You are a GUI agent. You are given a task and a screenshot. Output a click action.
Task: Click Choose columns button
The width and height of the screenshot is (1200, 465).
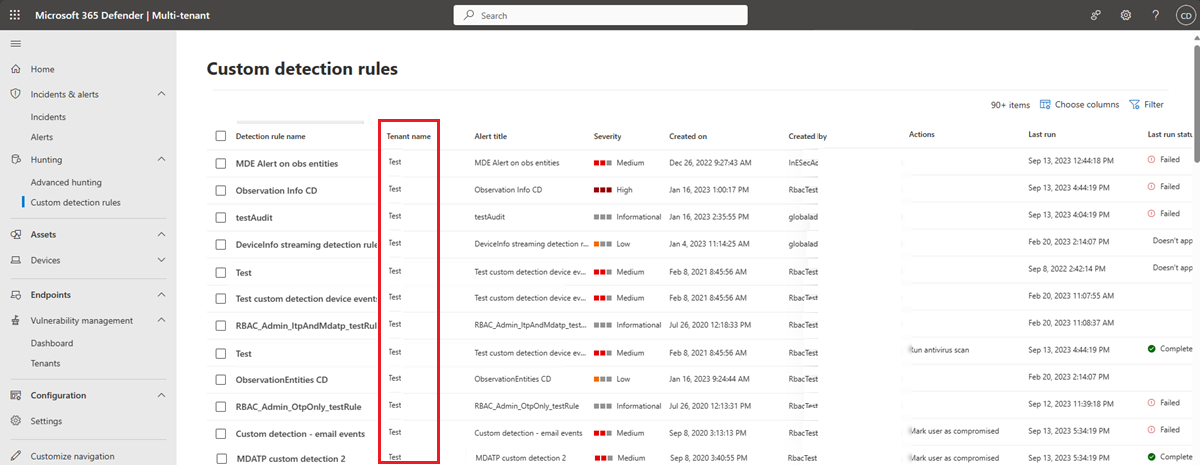[x=1079, y=104]
